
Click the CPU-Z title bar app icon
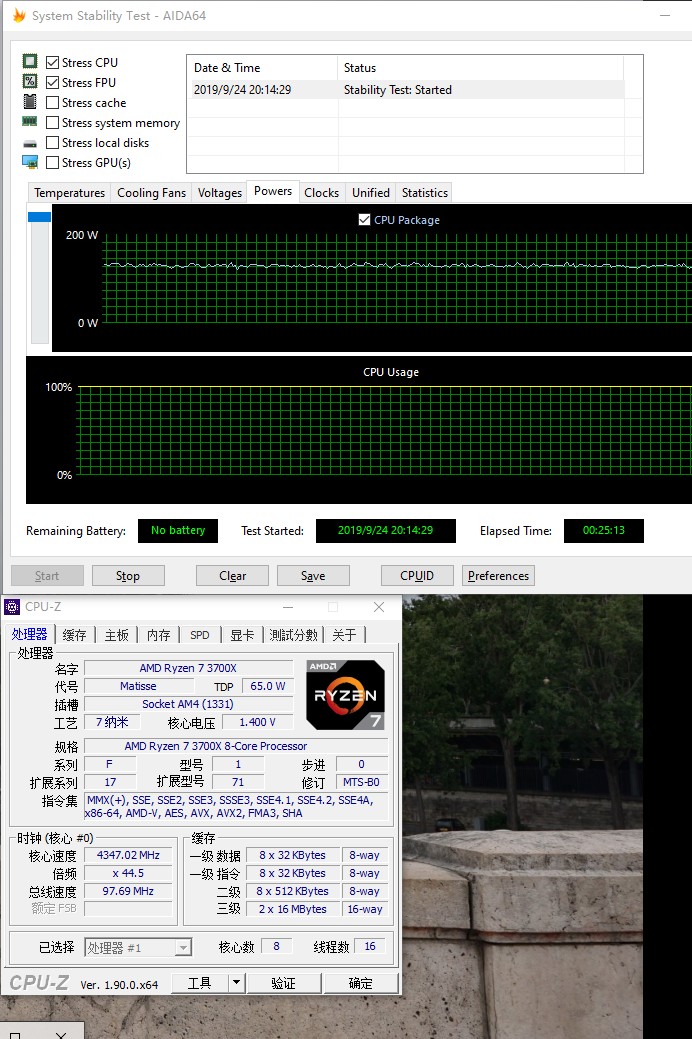click(12, 606)
